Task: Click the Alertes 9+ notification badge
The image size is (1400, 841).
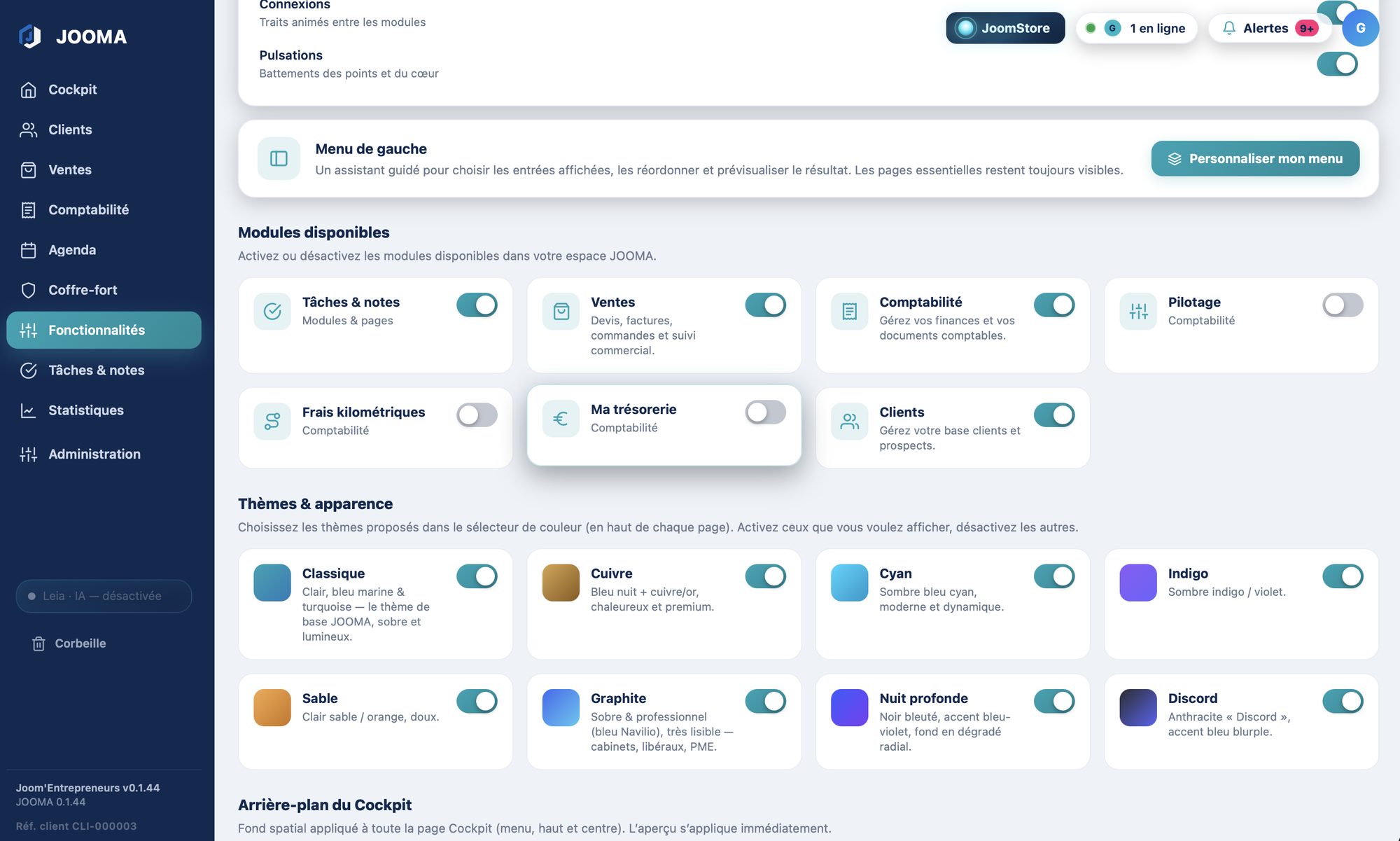Action: tap(1306, 28)
